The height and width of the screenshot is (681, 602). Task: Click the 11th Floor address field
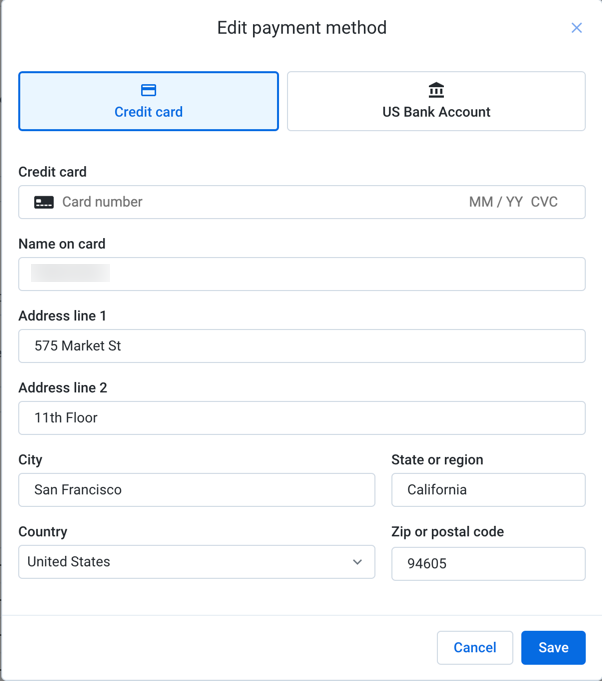pos(301,418)
